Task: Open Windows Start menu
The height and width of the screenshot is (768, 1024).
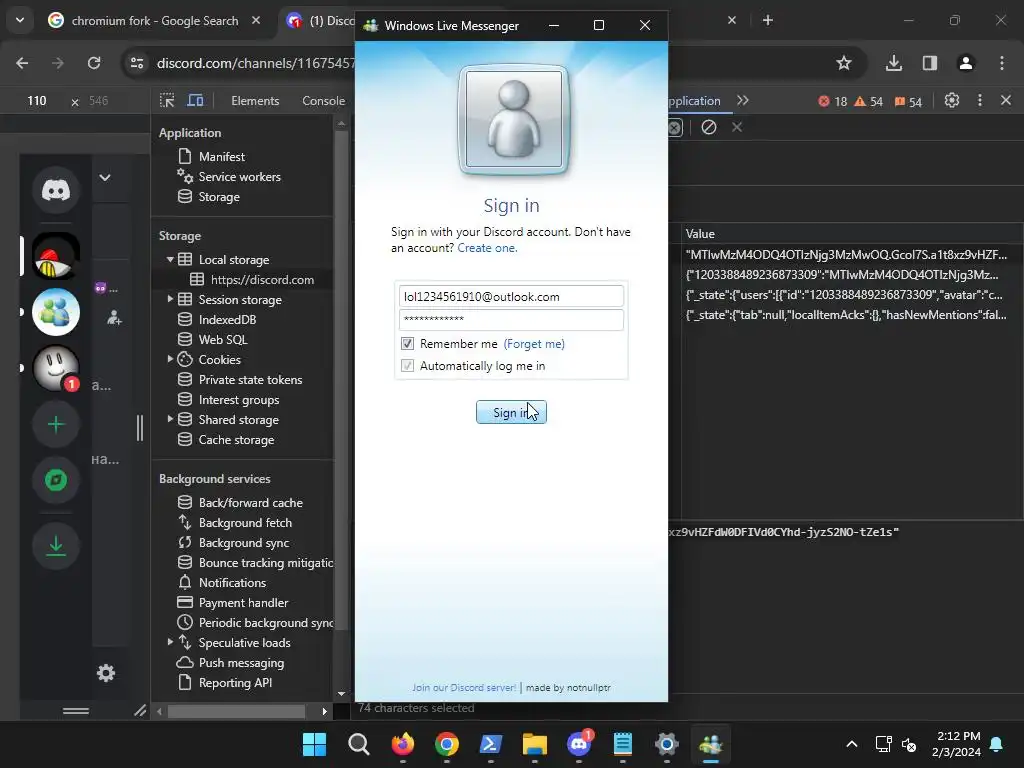Action: click(314, 744)
